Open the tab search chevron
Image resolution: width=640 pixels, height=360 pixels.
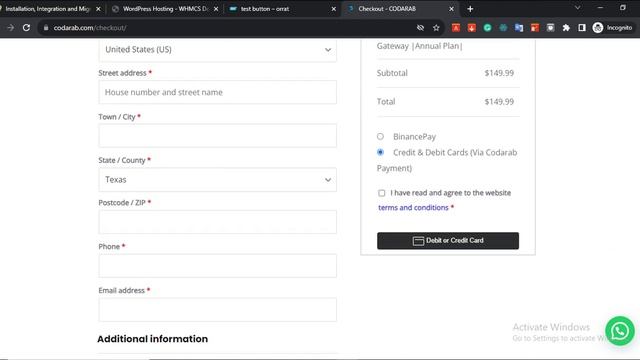point(578,8)
